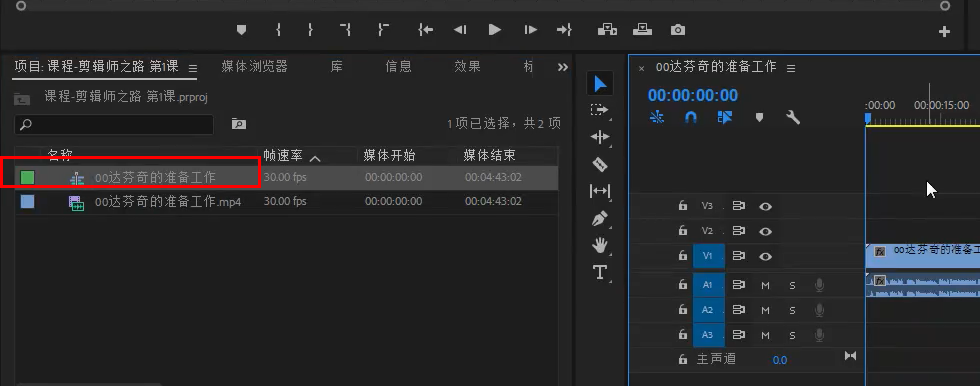Mark In point bracket button
Image resolution: width=980 pixels, height=386 pixels.
(x=278, y=29)
